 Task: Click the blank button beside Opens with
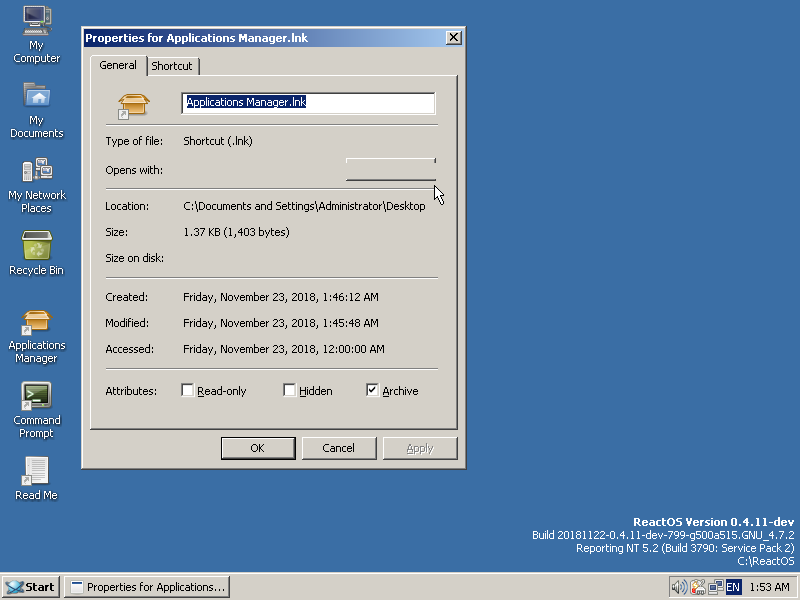click(391, 169)
